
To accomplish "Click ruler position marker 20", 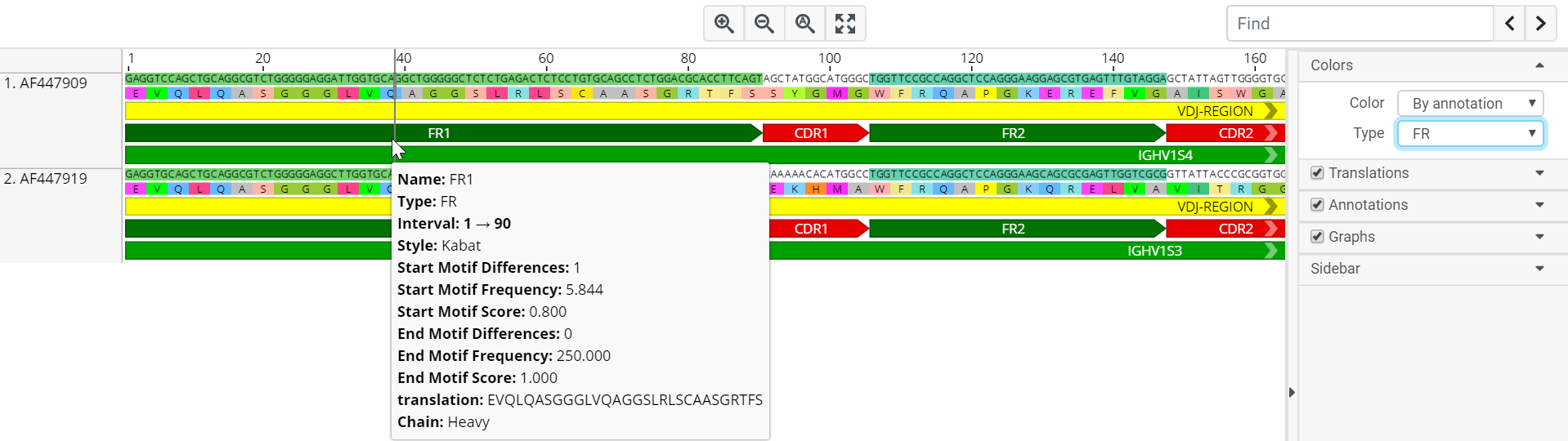I will [x=262, y=58].
